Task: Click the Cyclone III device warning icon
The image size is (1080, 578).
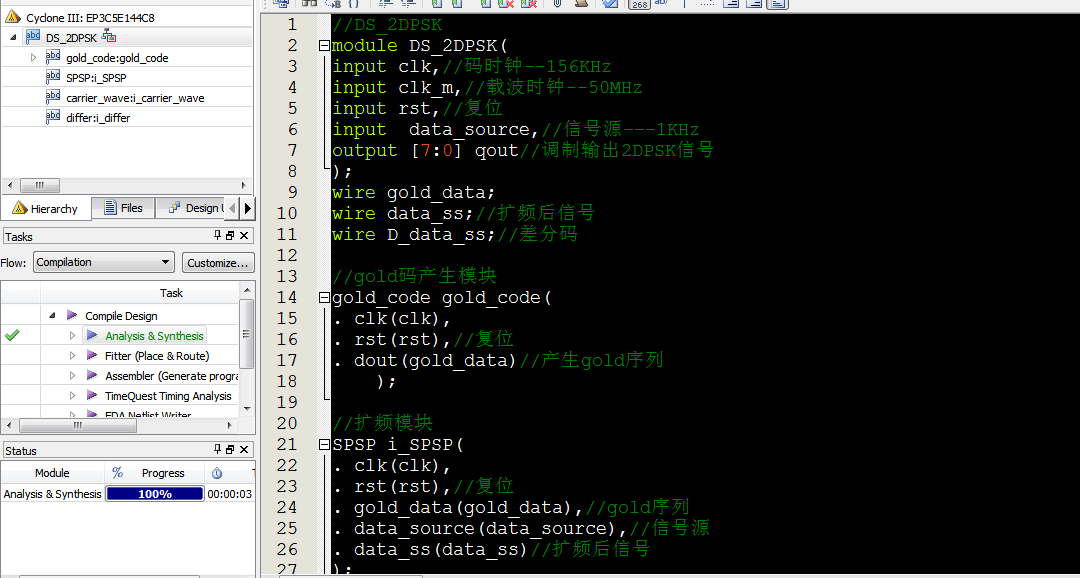Action: [13, 17]
